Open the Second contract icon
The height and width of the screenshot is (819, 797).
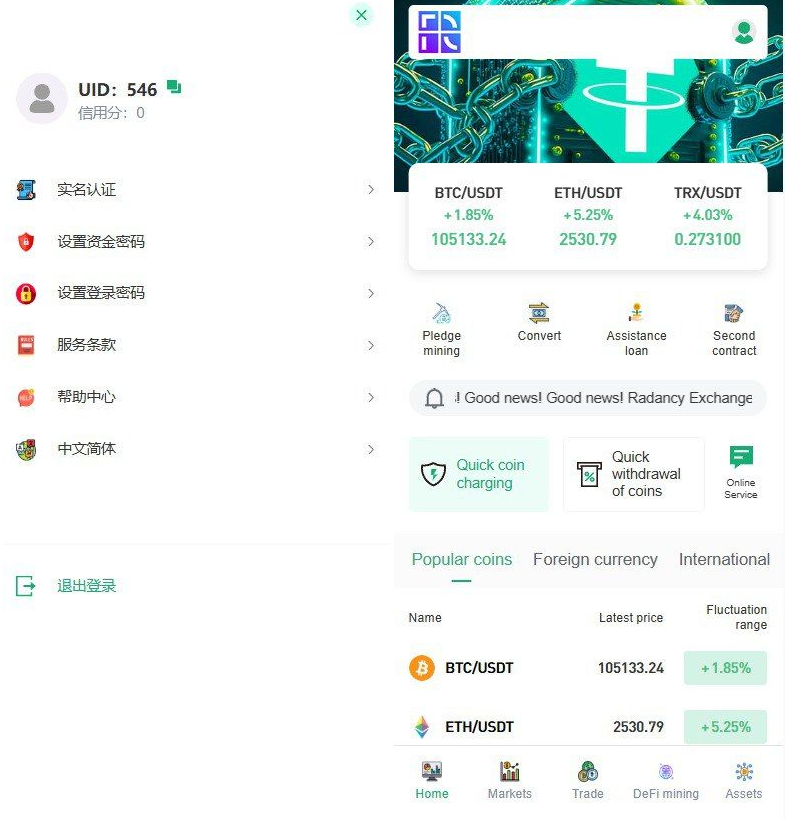tap(733, 313)
